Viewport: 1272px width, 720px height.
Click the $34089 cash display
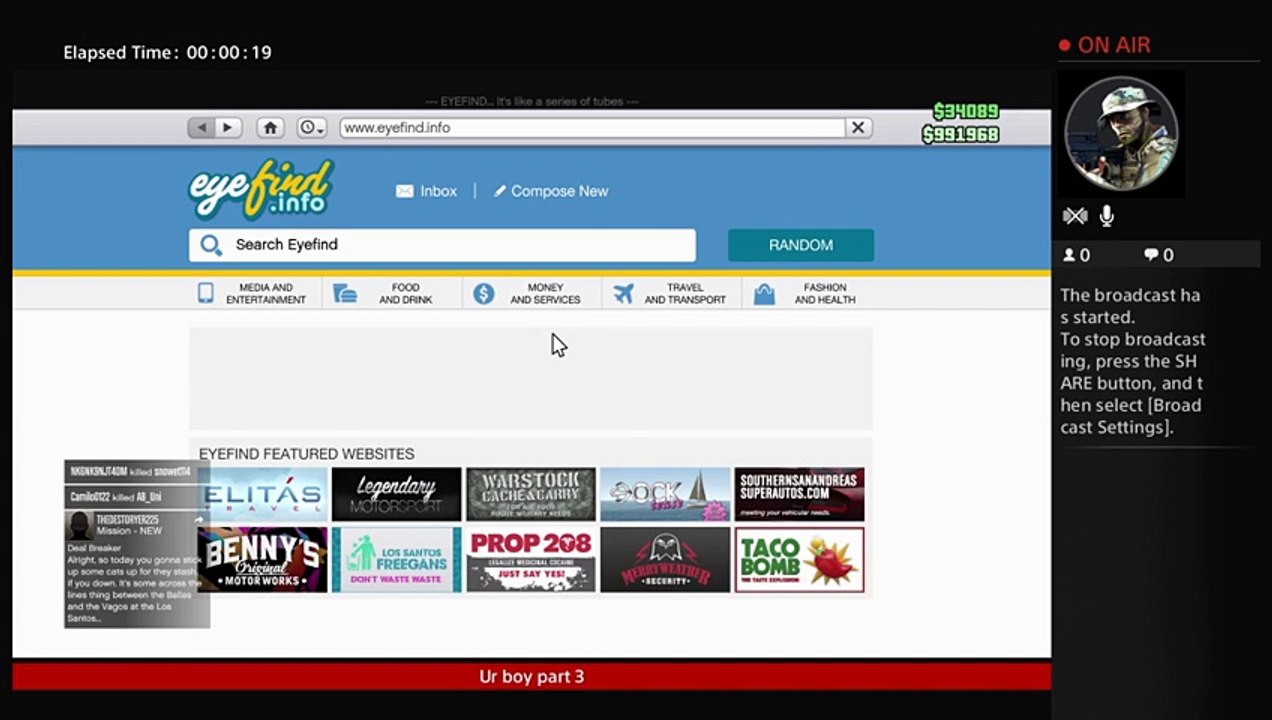click(x=966, y=111)
